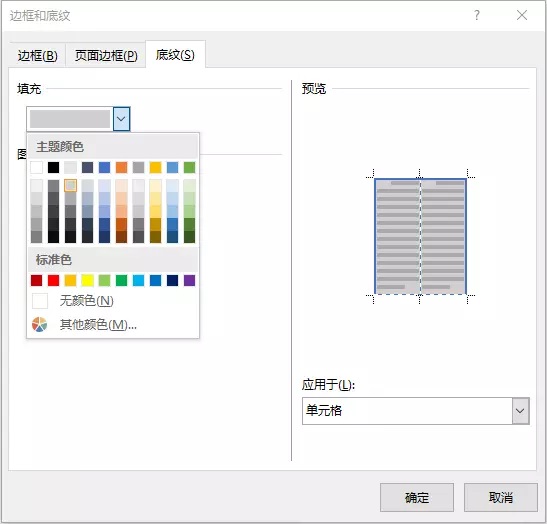Select the 底纹(S) tab

(x=175, y=54)
